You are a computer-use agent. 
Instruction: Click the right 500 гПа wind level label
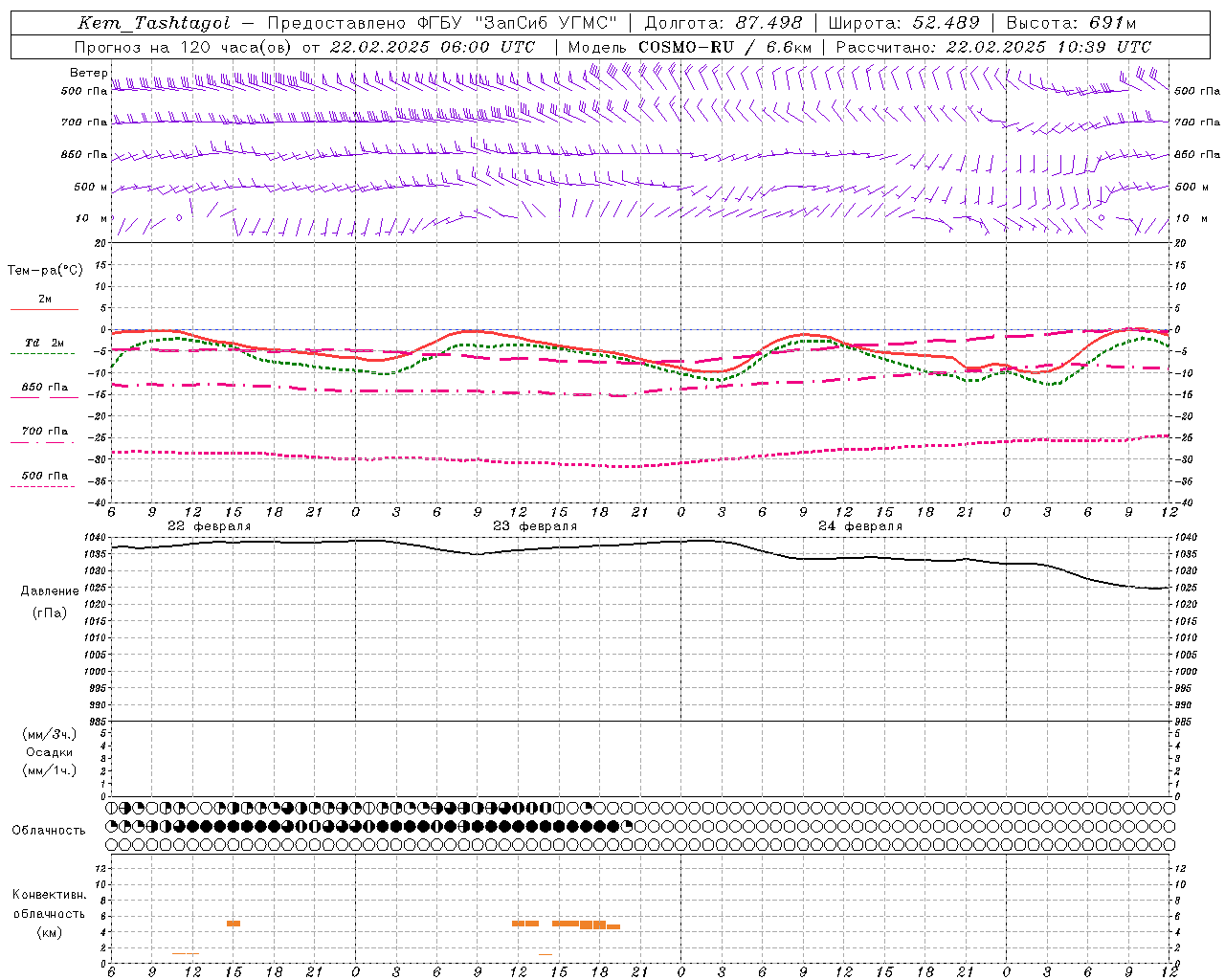pos(1197,91)
